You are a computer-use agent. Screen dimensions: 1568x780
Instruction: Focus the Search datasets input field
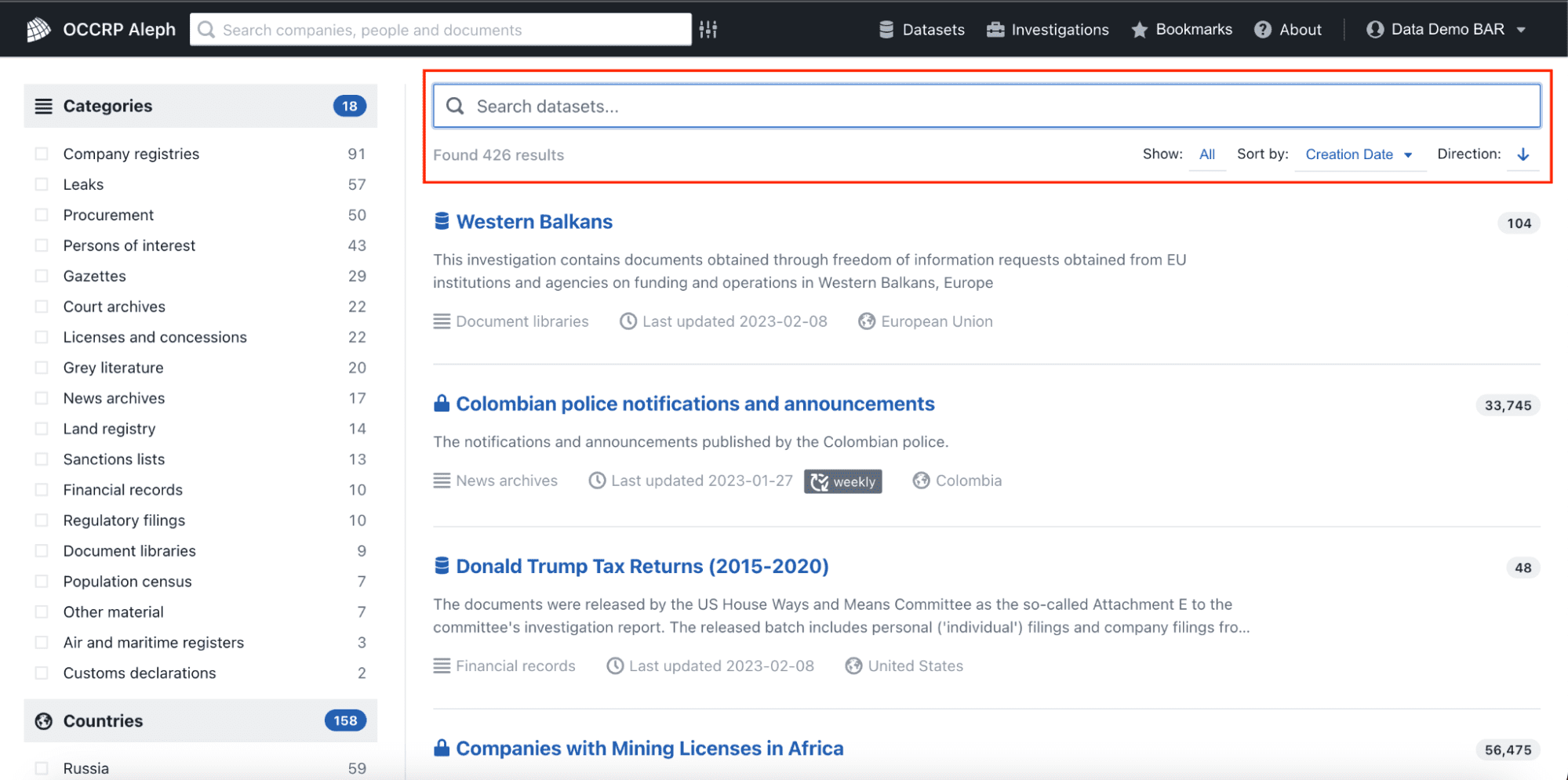click(987, 106)
